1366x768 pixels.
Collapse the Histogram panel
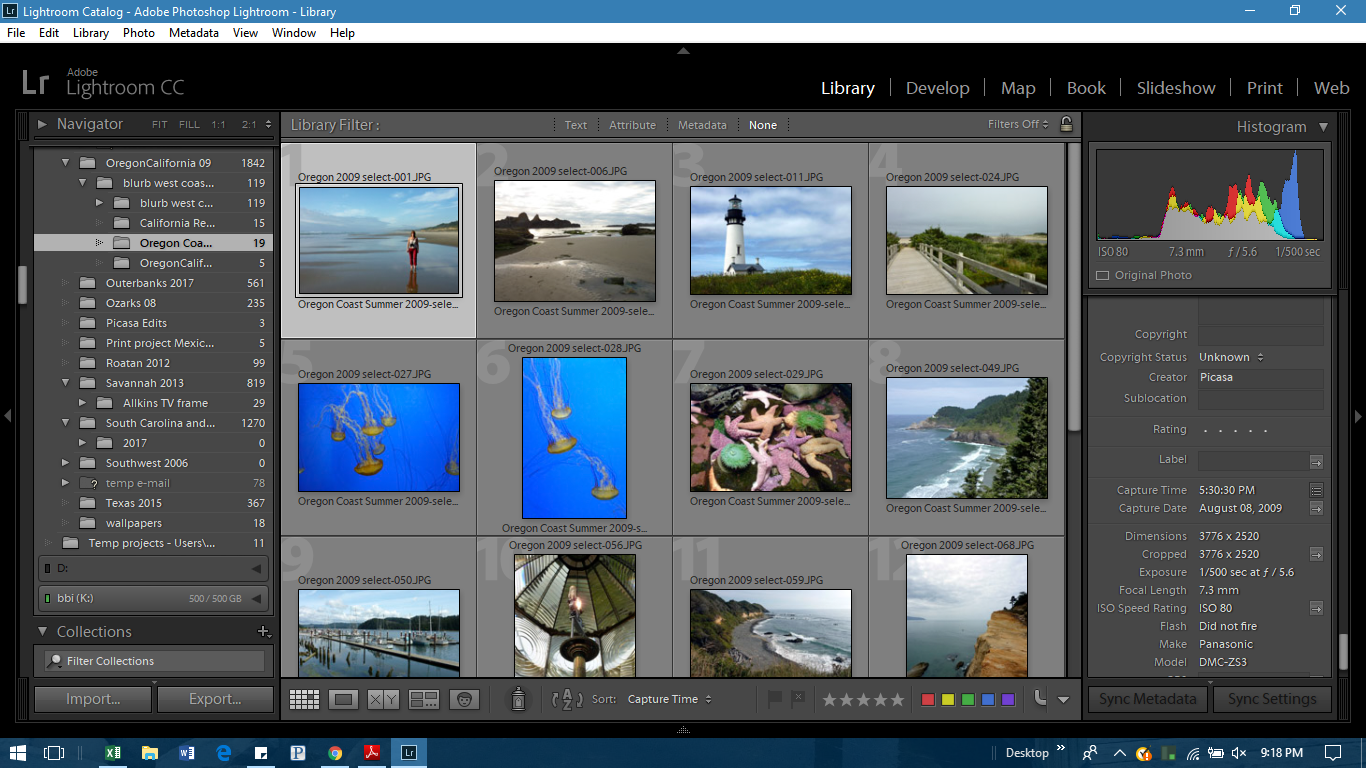coord(1323,127)
